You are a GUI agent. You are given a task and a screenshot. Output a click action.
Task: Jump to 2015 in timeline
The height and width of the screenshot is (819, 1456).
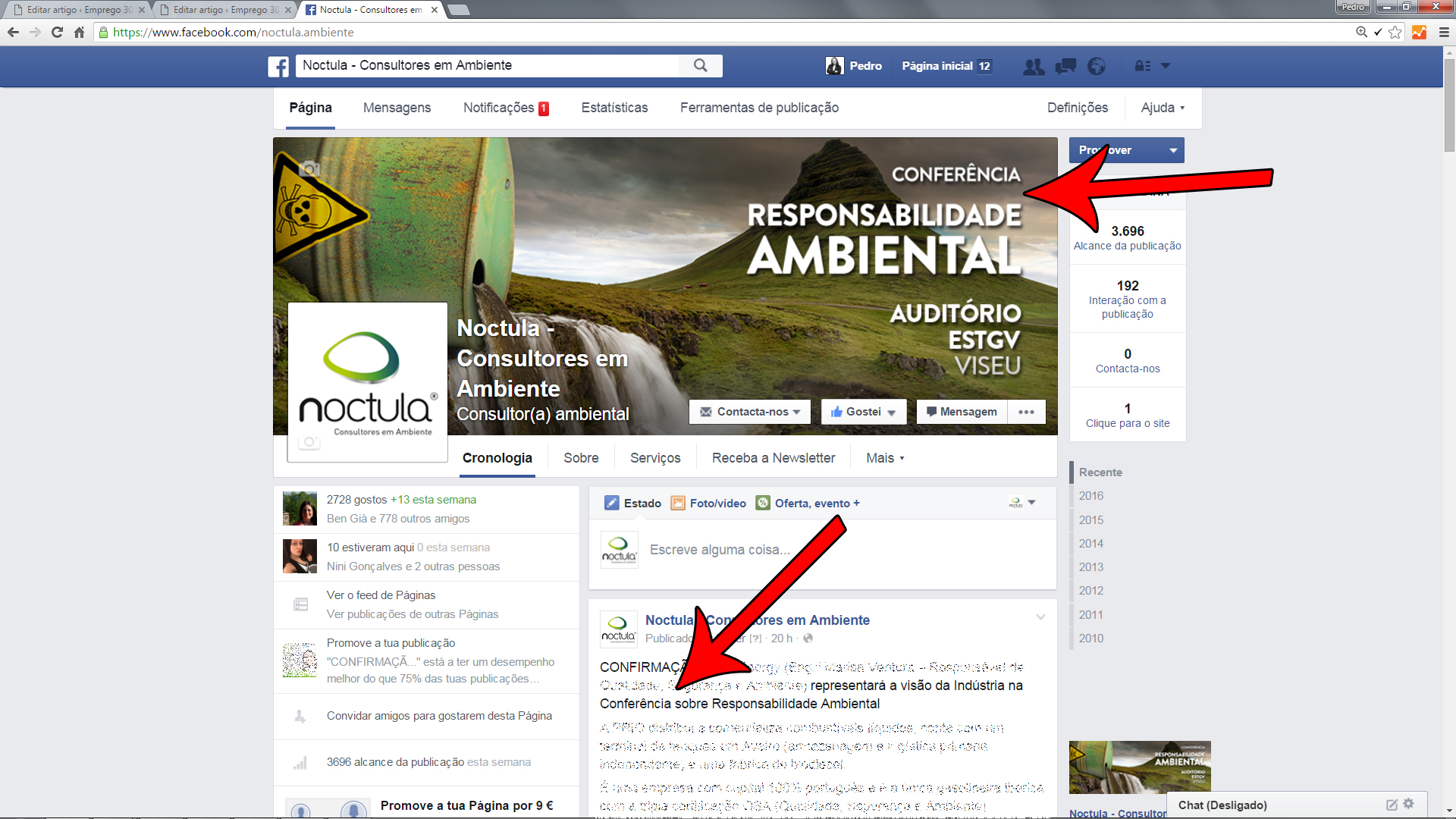click(x=1091, y=519)
